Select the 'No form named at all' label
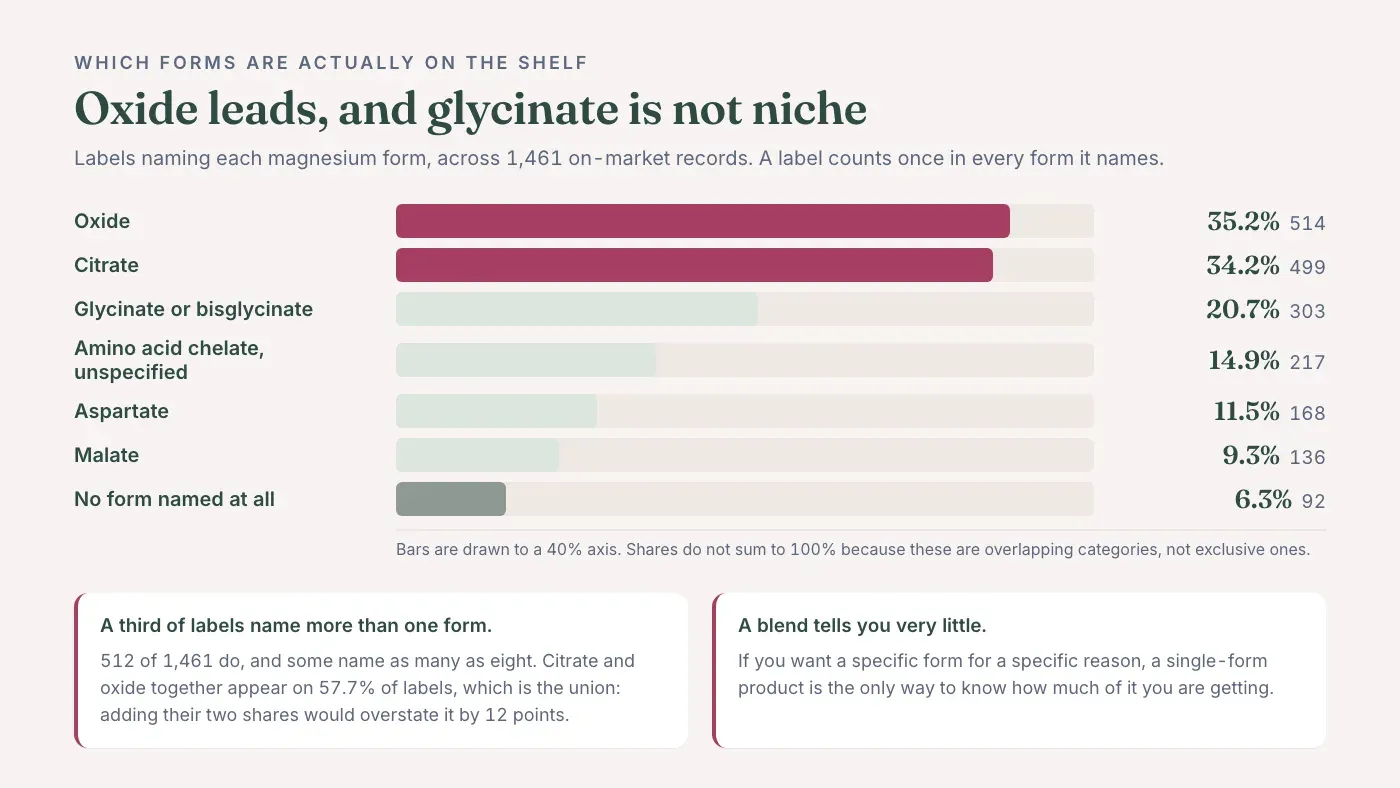1400x788 pixels. point(174,499)
